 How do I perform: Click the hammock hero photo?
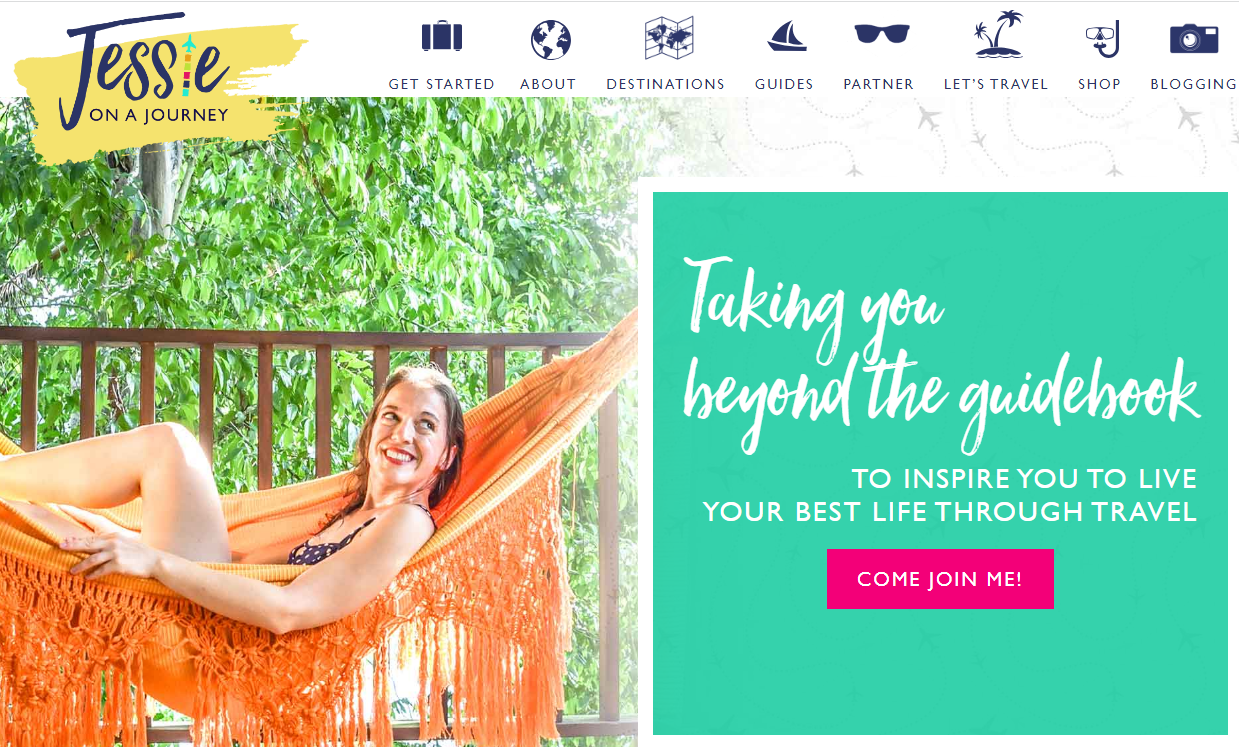tap(318, 440)
